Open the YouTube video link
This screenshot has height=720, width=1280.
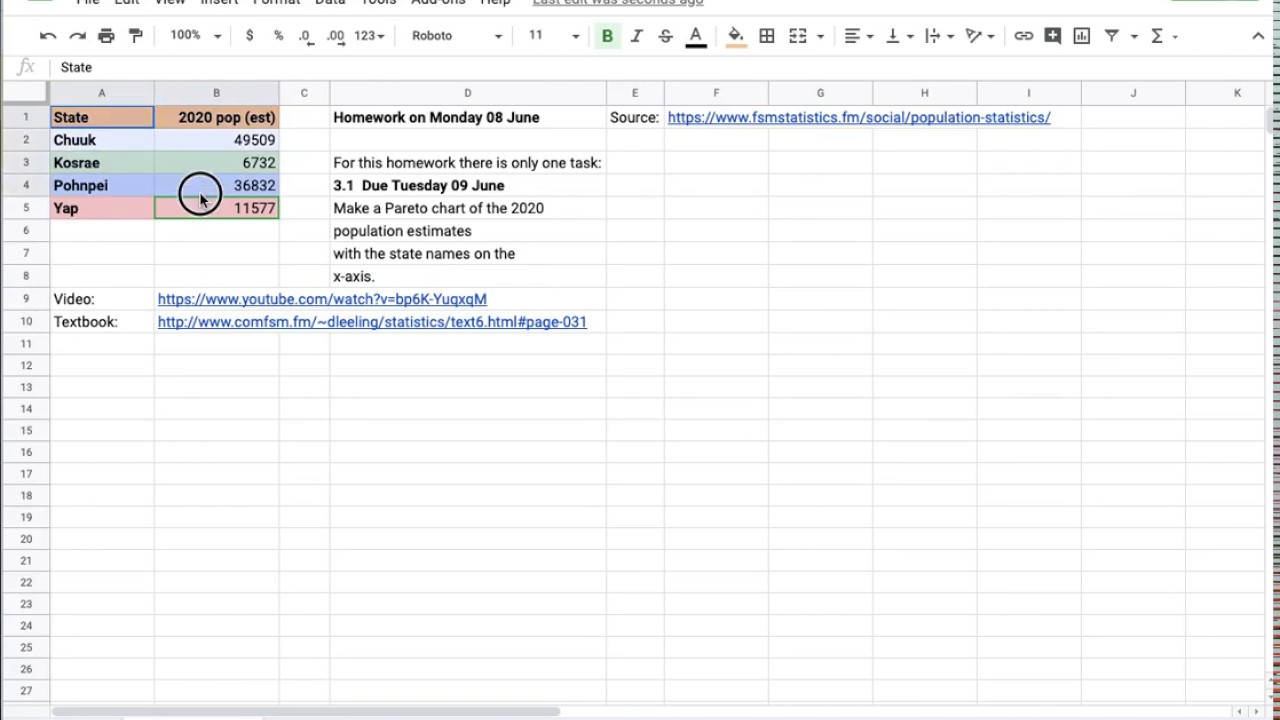[x=322, y=299]
